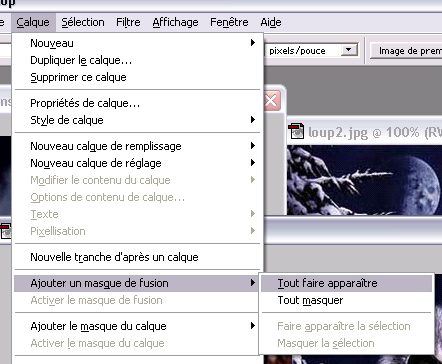
Task: Choose Supprimer ce calque
Action: click(x=137, y=77)
